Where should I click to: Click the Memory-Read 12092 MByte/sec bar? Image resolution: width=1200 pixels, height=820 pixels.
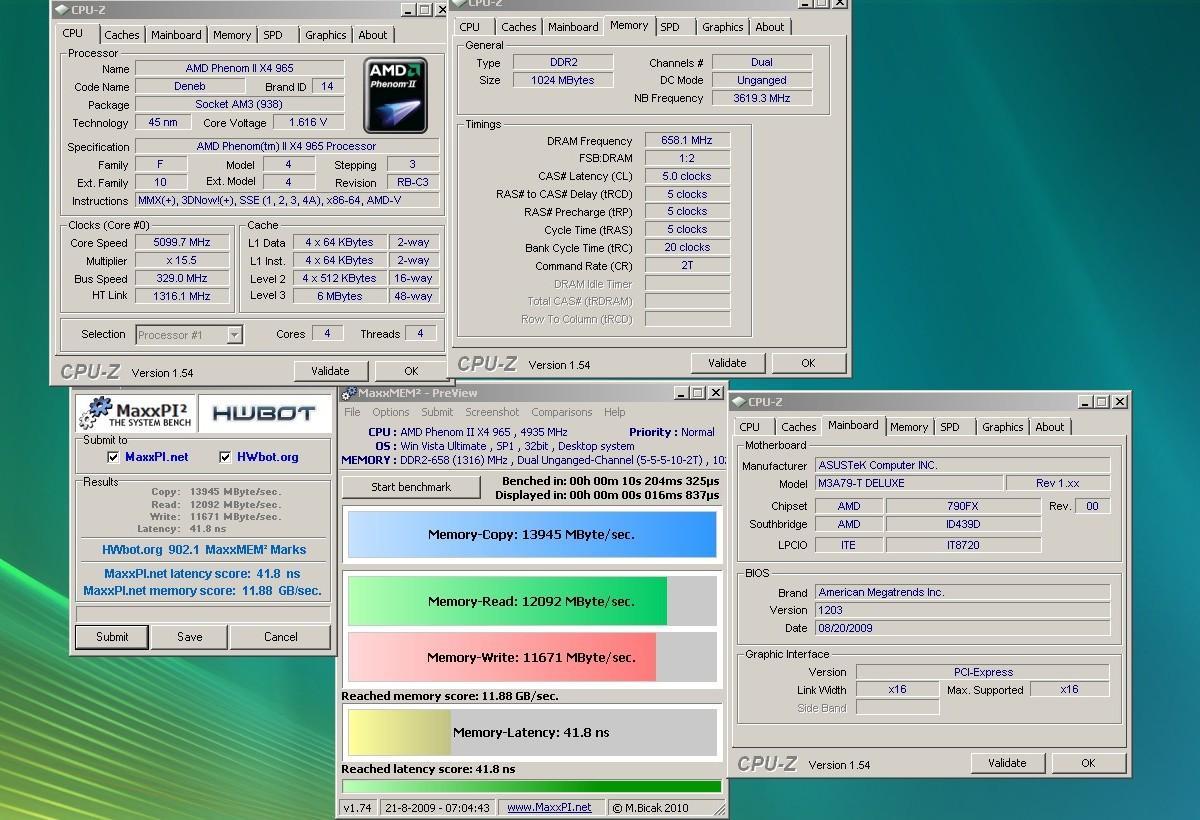pyautogui.click(x=532, y=602)
